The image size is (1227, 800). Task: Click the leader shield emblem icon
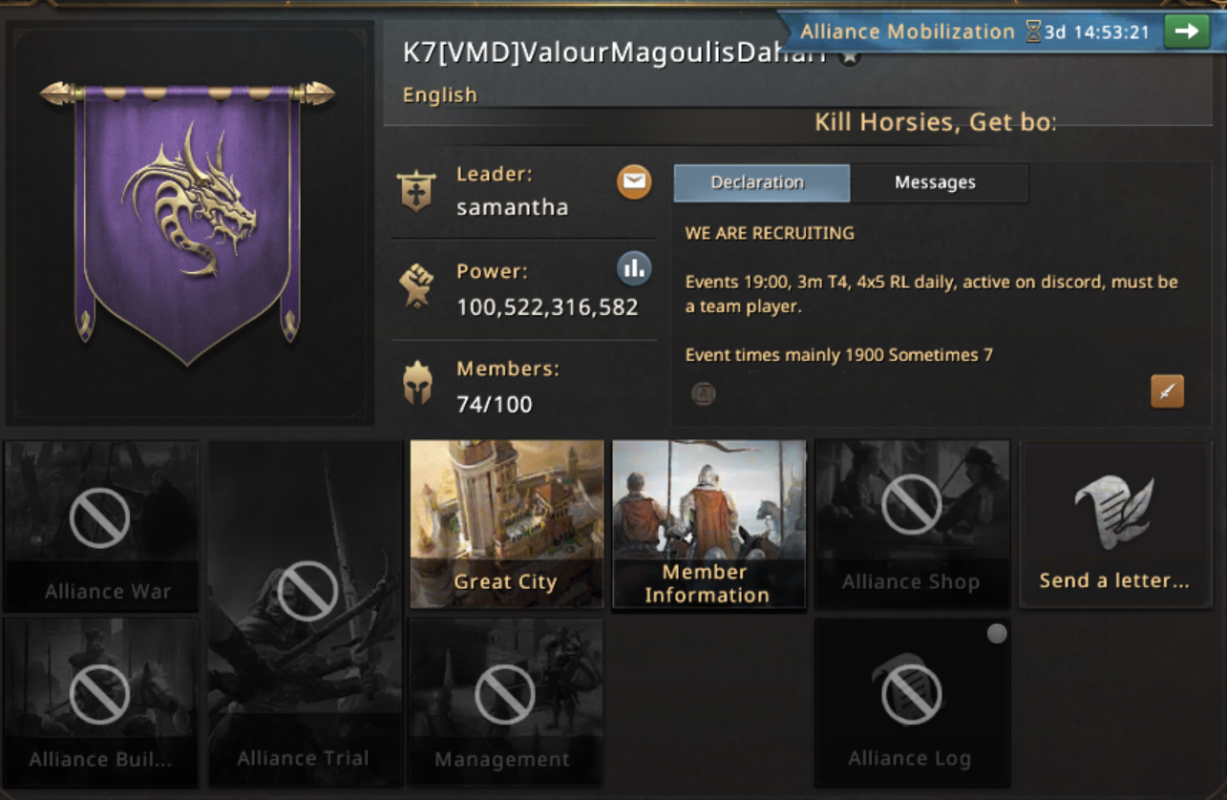pos(415,191)
